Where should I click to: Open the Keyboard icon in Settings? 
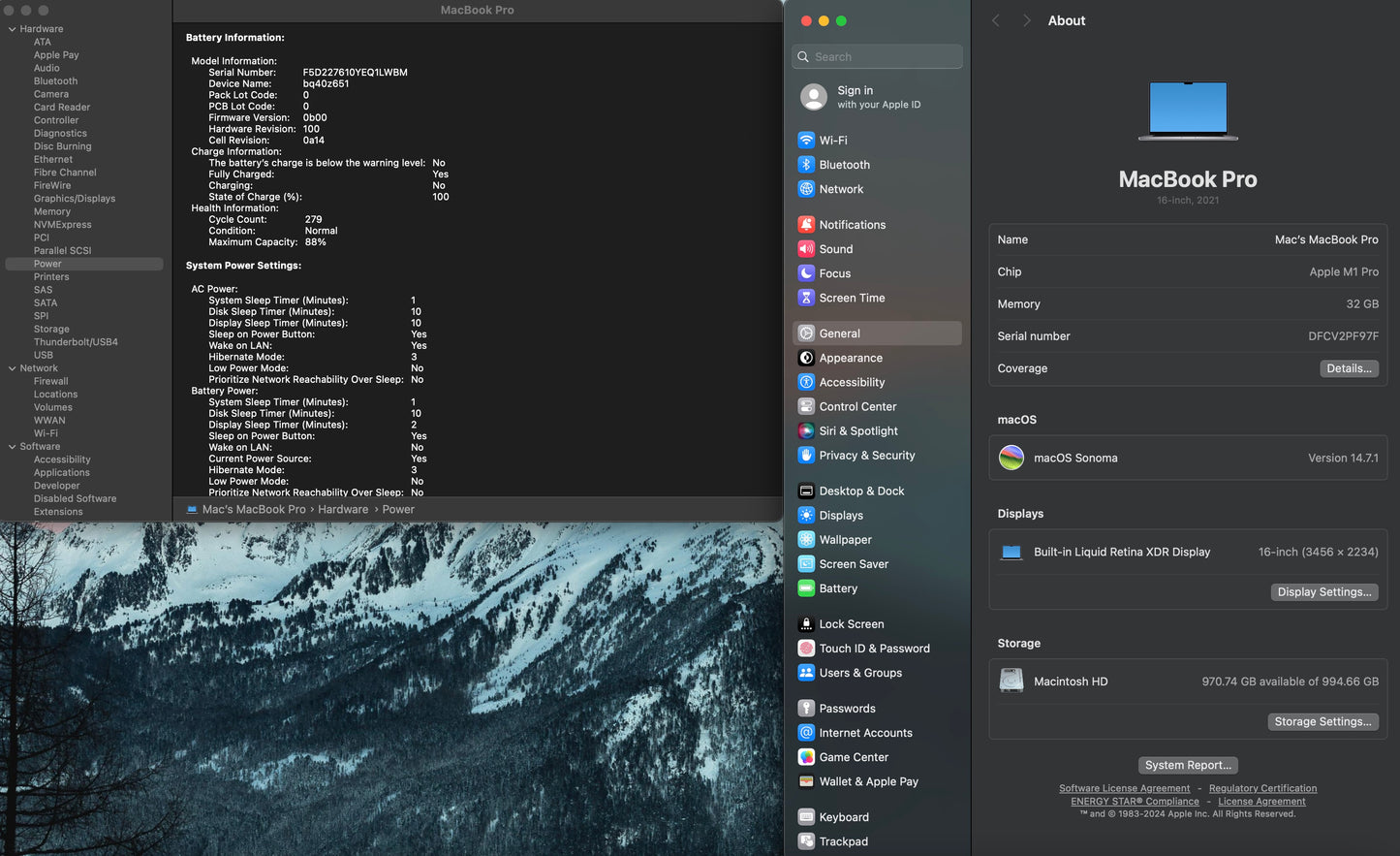pos(806,816)
